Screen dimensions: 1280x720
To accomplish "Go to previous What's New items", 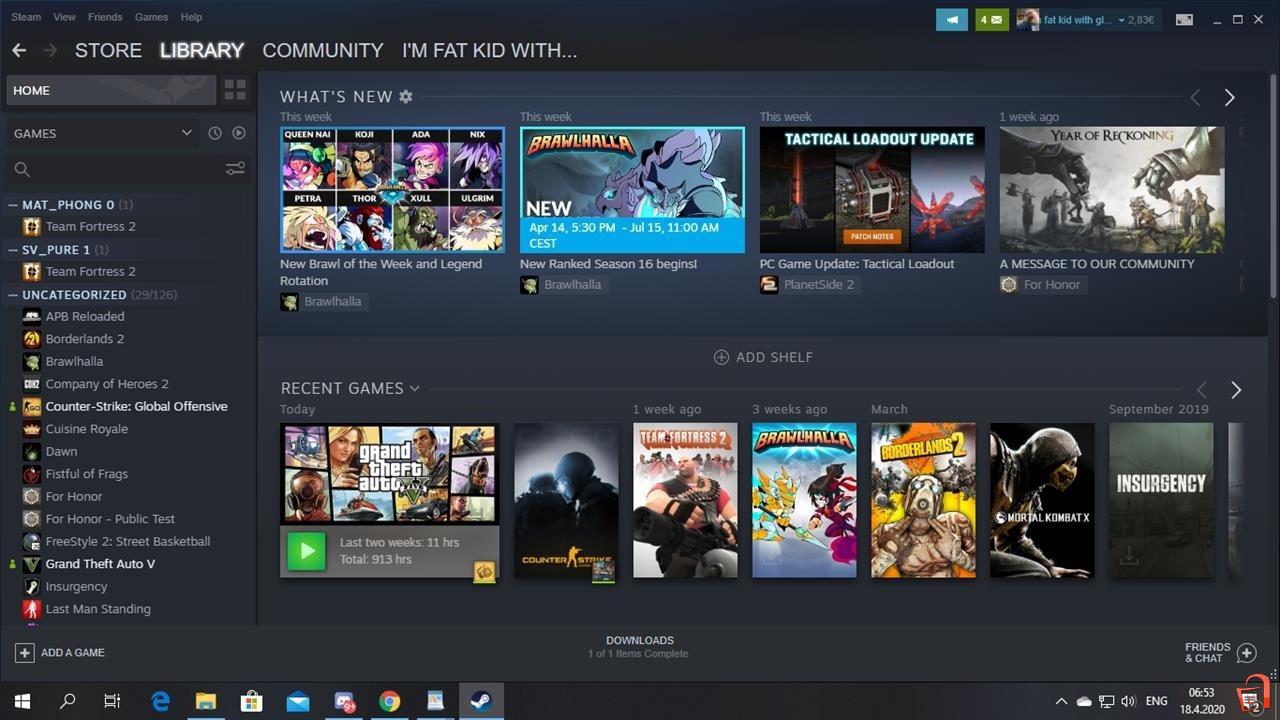I will (1195, 97).
